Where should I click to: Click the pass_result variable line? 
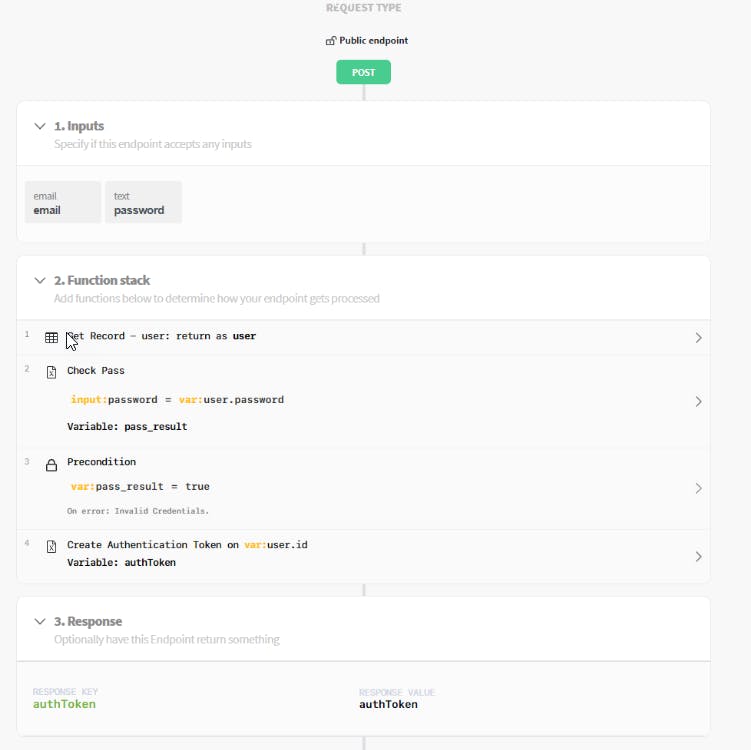tap(127, 427)
